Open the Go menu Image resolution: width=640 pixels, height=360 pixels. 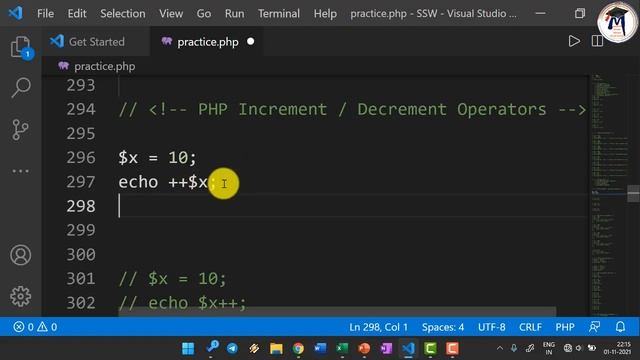[204, 13]
